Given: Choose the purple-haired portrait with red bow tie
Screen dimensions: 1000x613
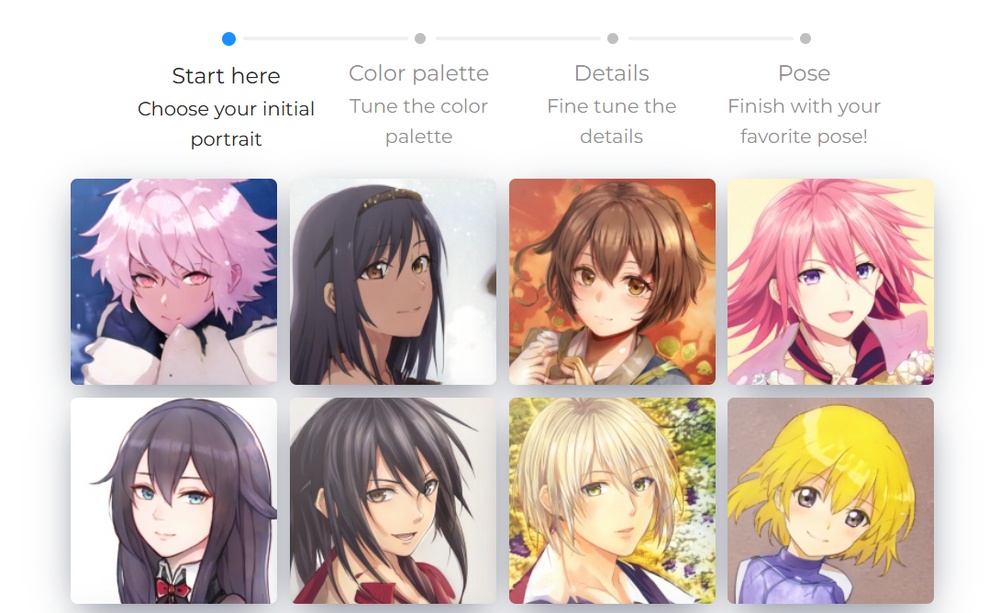Looking at the screenshot, I should pos(173,501).
